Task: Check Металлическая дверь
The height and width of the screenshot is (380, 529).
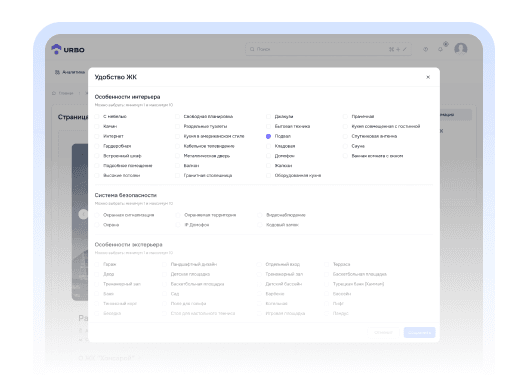Action: tap(177, 156)
